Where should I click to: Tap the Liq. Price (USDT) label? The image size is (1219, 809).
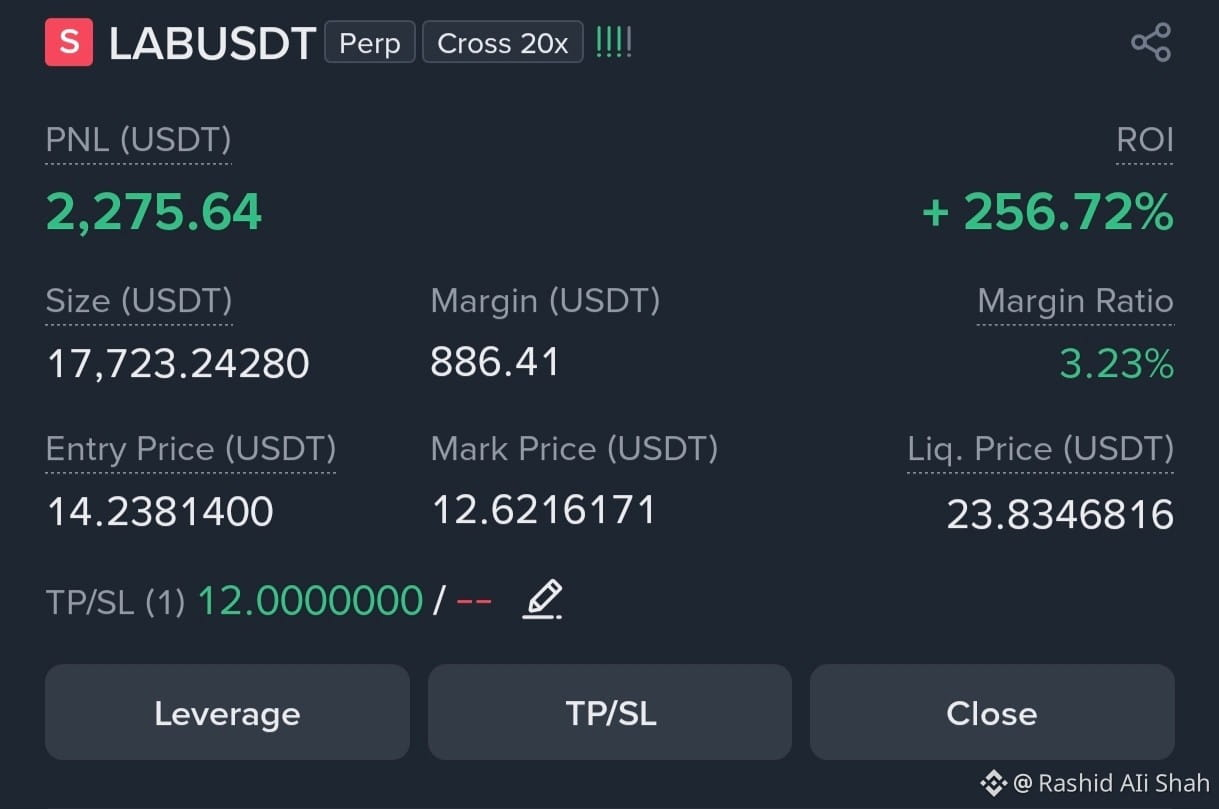coord(1040,449)
